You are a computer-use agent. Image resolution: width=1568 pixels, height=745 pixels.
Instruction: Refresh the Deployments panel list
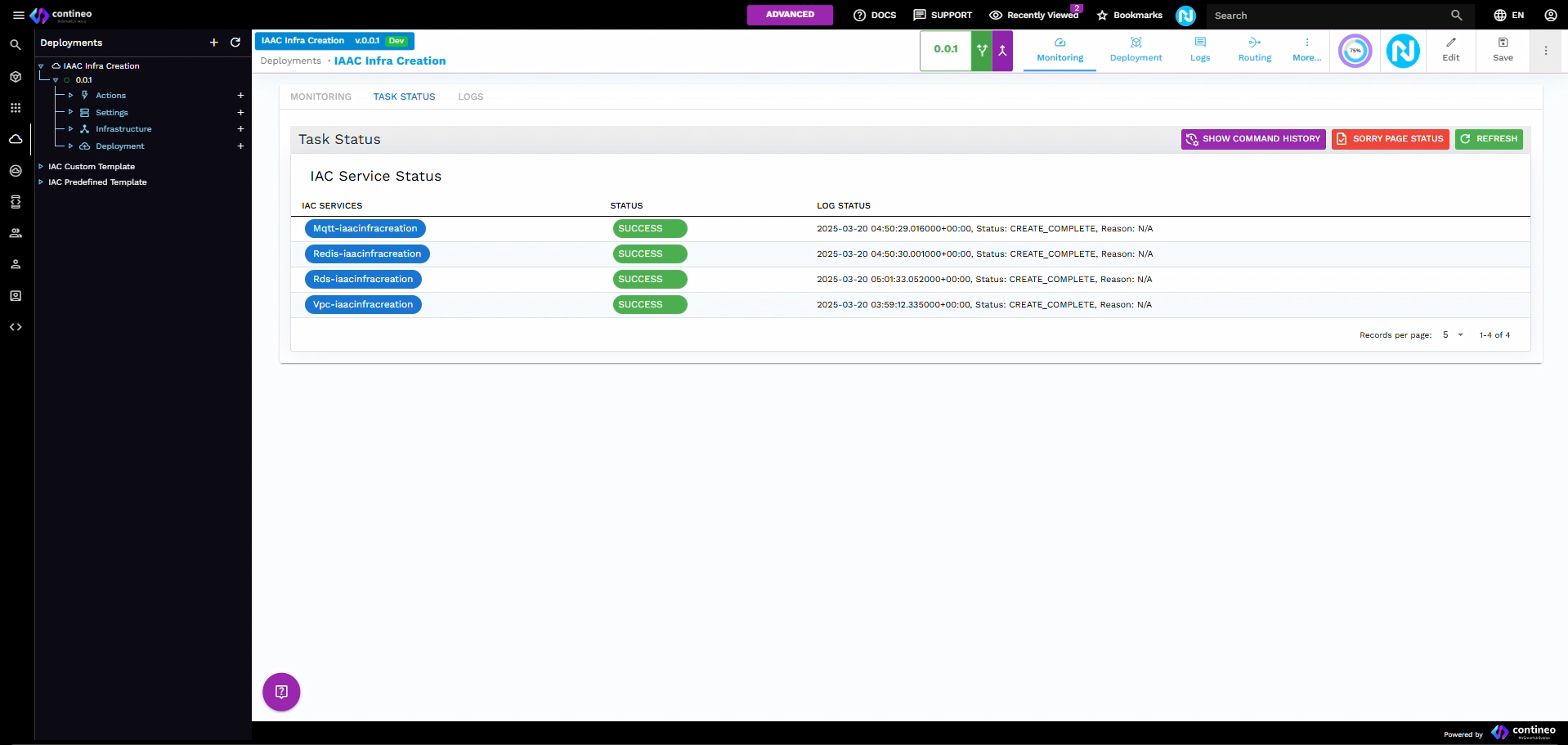(x=235, y=43)
